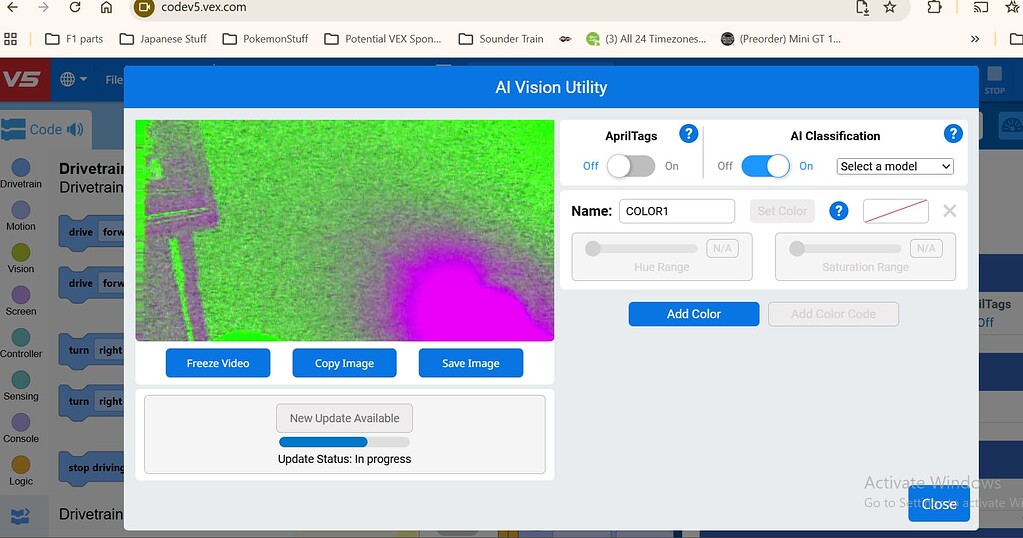Click the cast media icon in browser toolbar
This screenshot has width=1023, height=538.
pyautogui.click(x=980, y=7)
